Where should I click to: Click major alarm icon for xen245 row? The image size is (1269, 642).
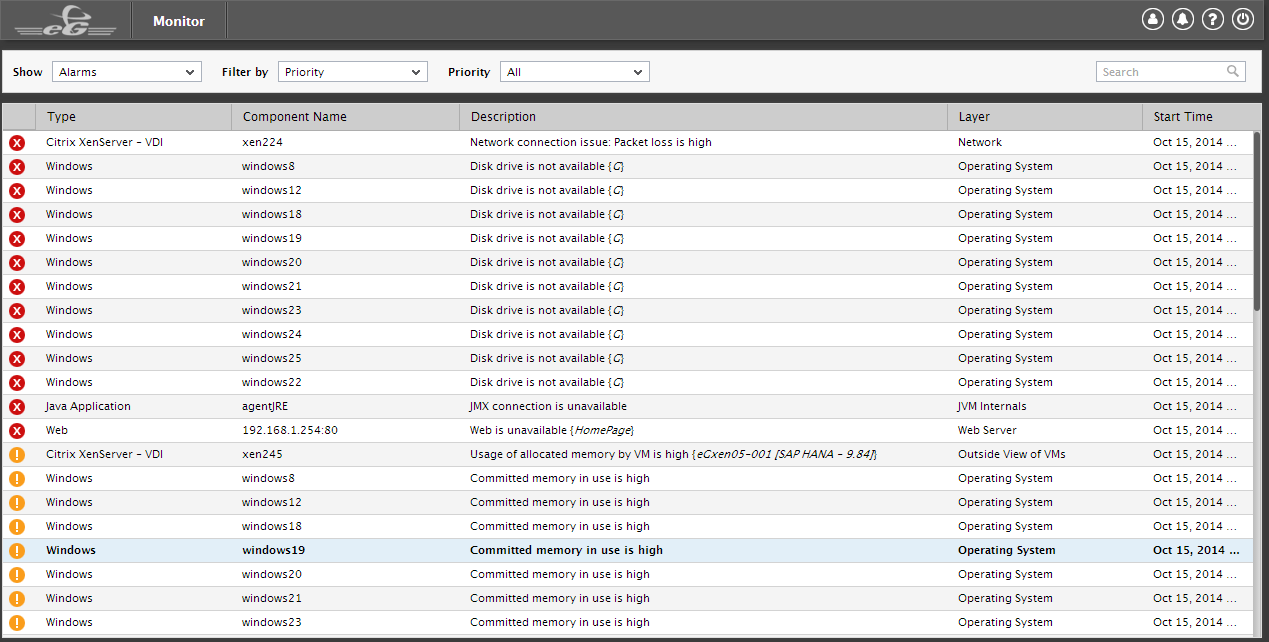click(17, 454)
